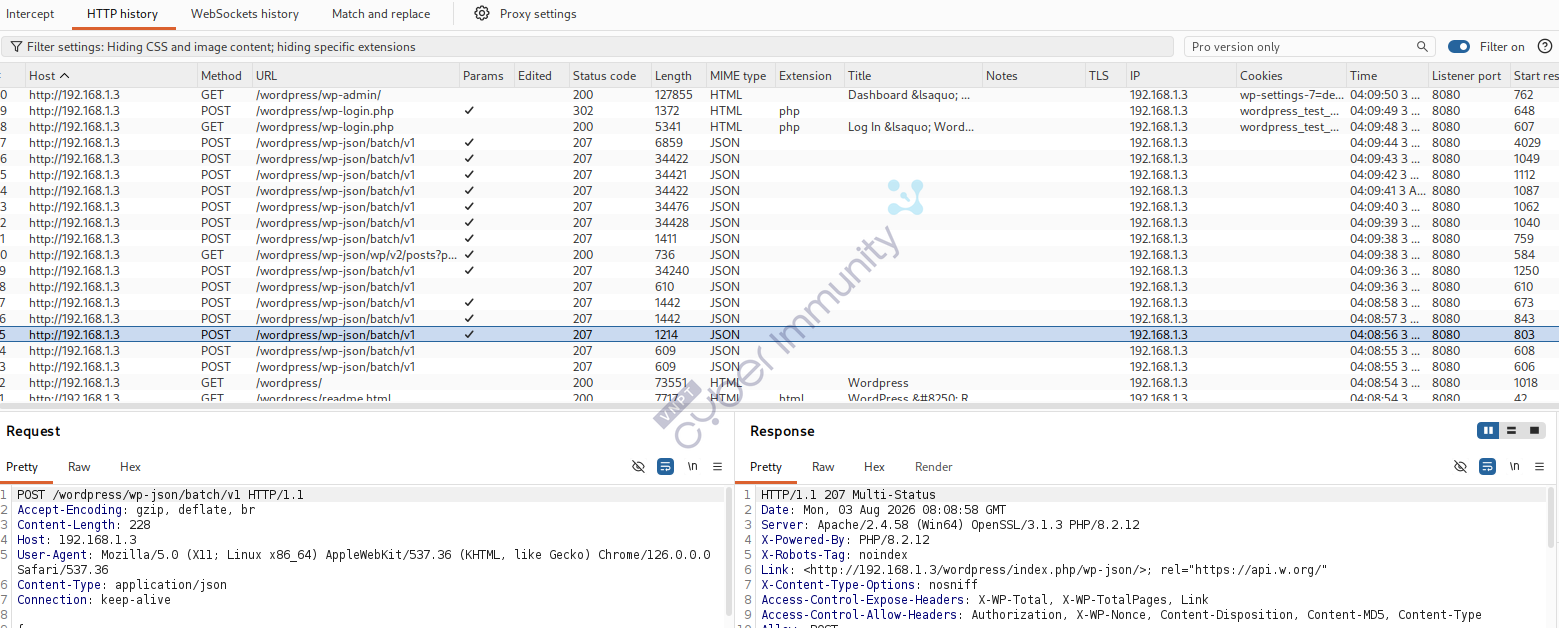Open Response pane hamburger options menu
Viewport: 1559px width, 628px height.
(x=1539, y=467)
